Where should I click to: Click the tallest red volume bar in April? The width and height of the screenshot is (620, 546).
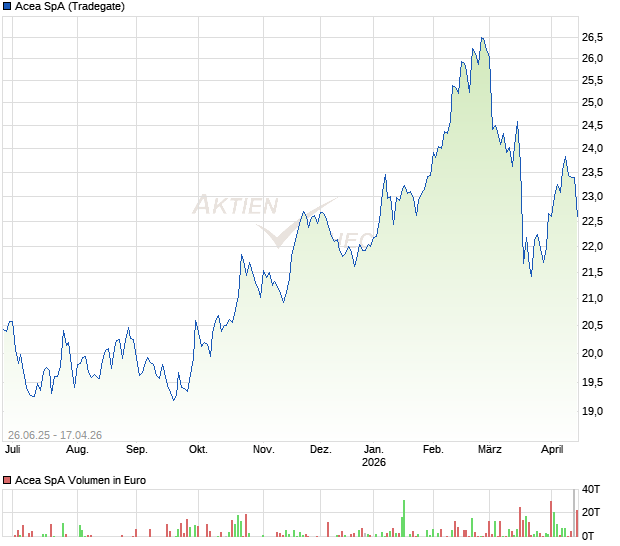551,519
